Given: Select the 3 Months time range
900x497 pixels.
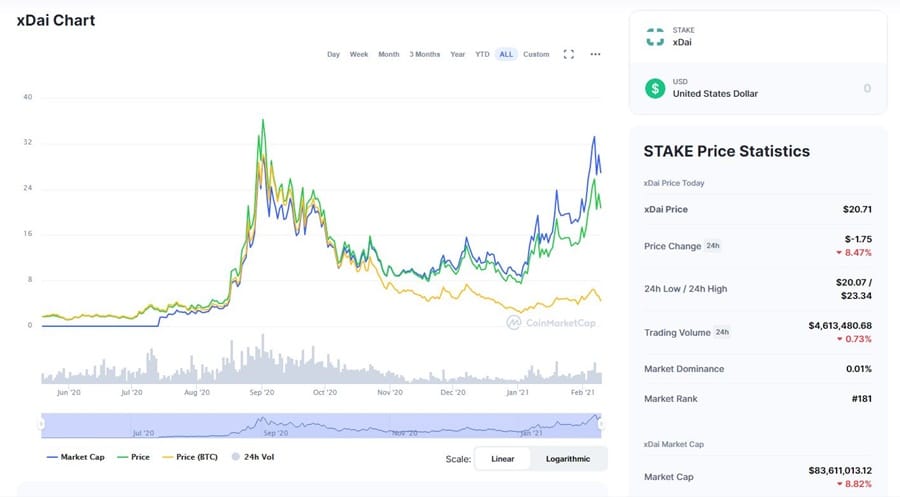Looking at the screenshot, I should (424, 54).
